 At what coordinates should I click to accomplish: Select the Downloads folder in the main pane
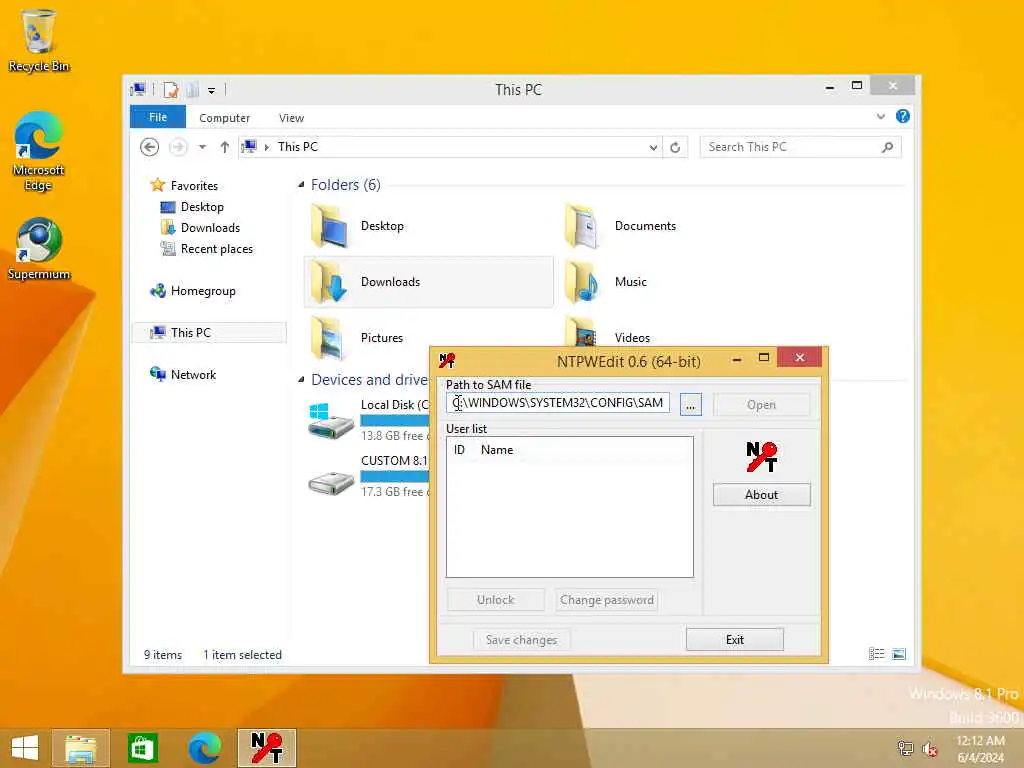click(428, 282)
